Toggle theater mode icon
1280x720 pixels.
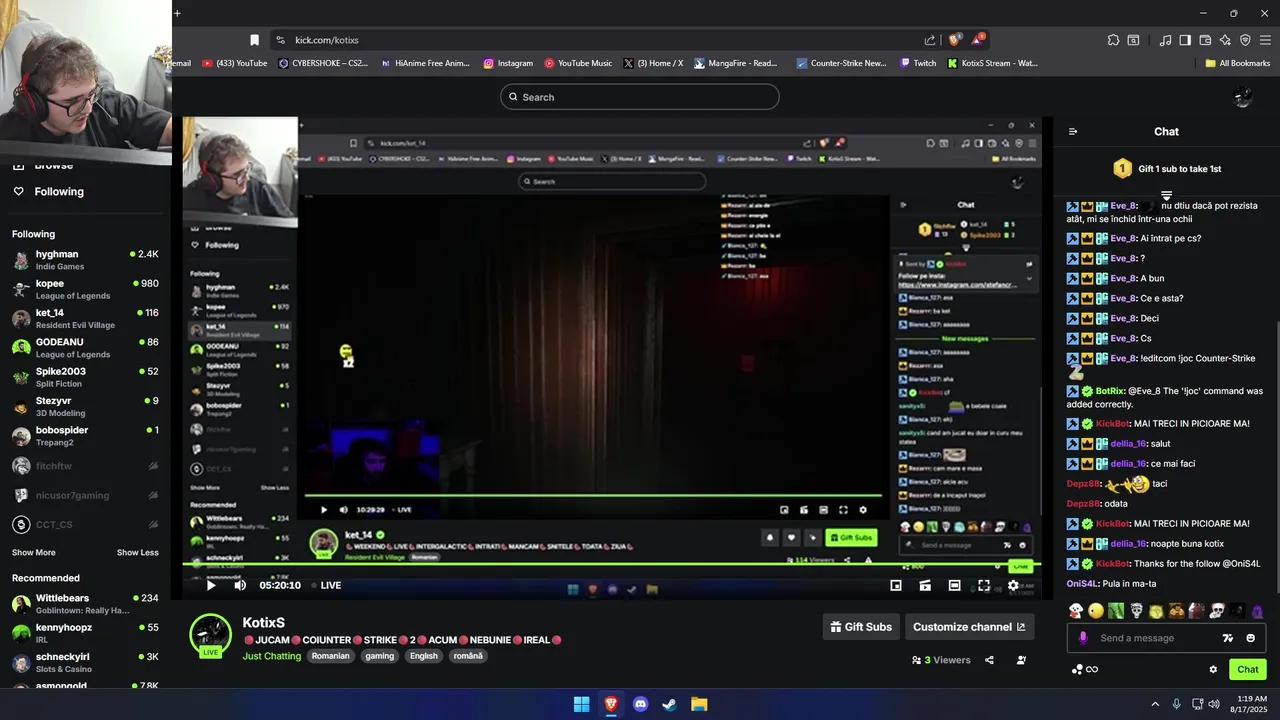955,586
